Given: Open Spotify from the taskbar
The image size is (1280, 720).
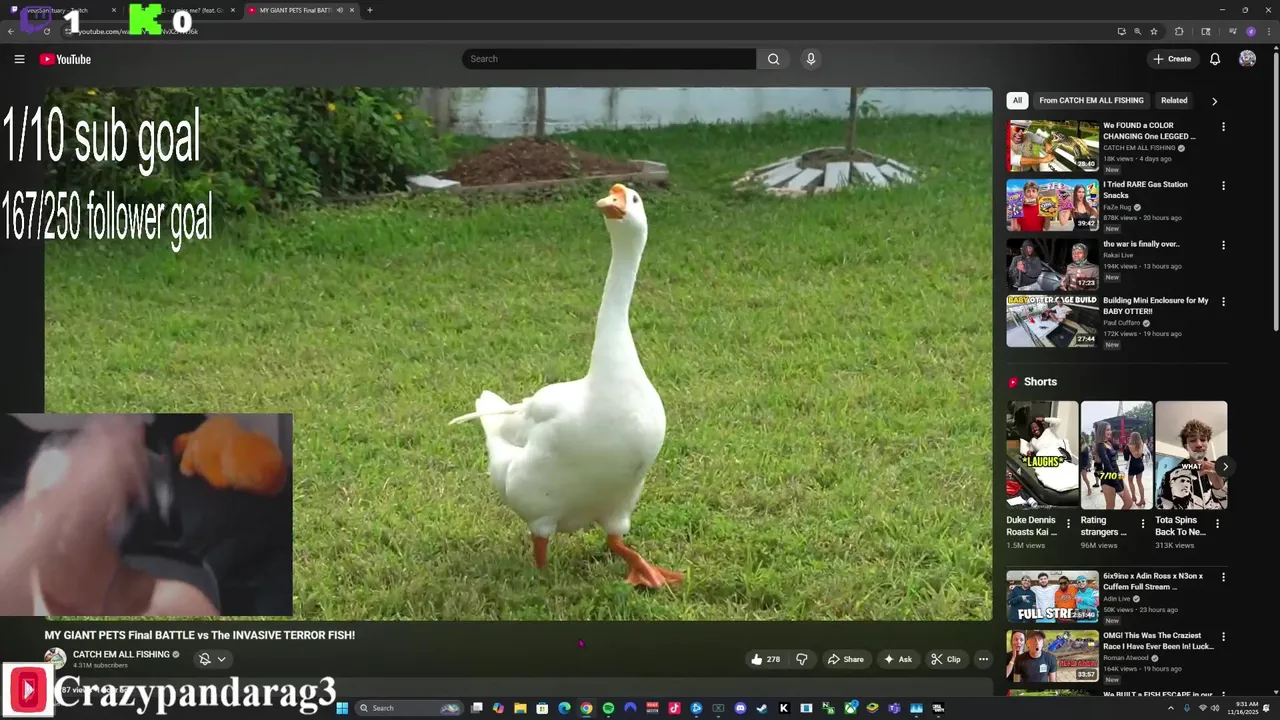Looking at the screenshot, I should coord(608,708).
